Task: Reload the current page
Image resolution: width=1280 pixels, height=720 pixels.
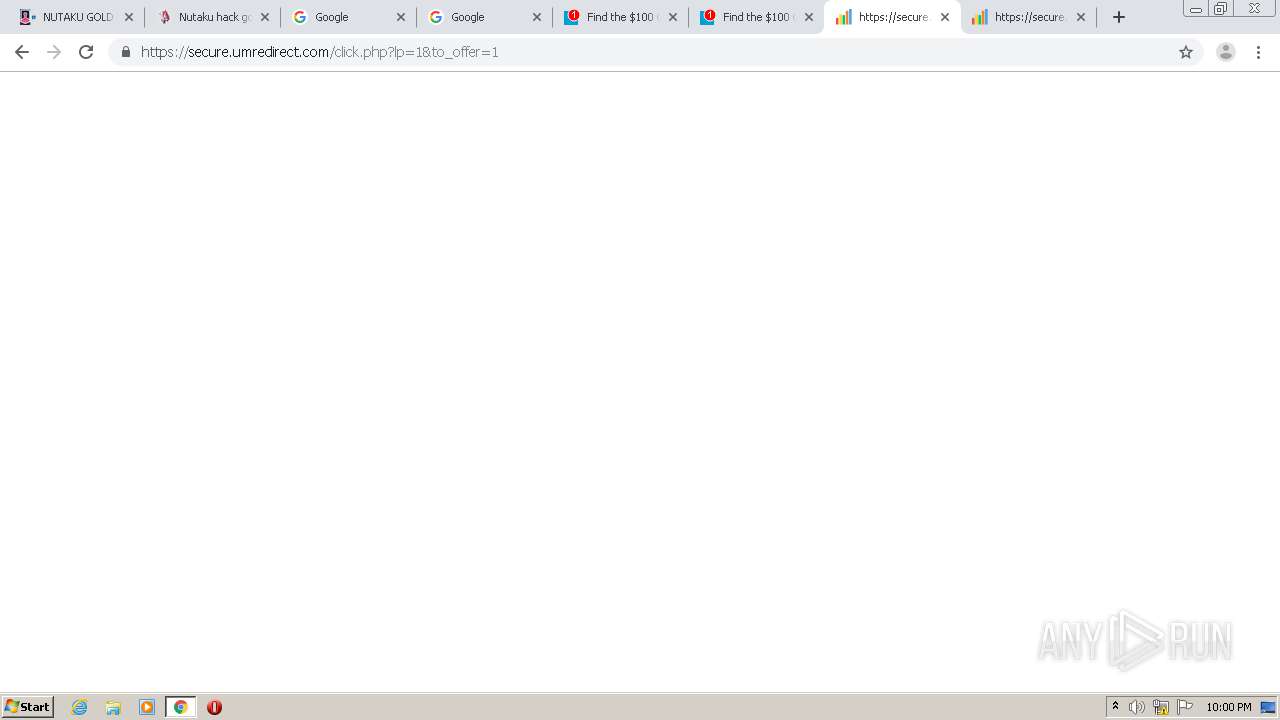Action: (86, 52)
